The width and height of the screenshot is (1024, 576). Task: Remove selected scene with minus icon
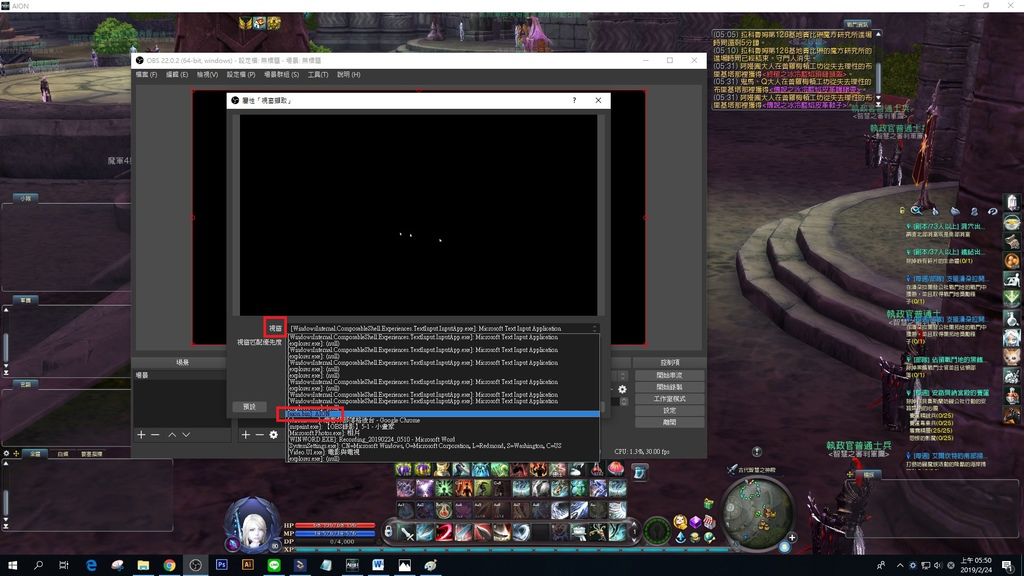[155, 434]
